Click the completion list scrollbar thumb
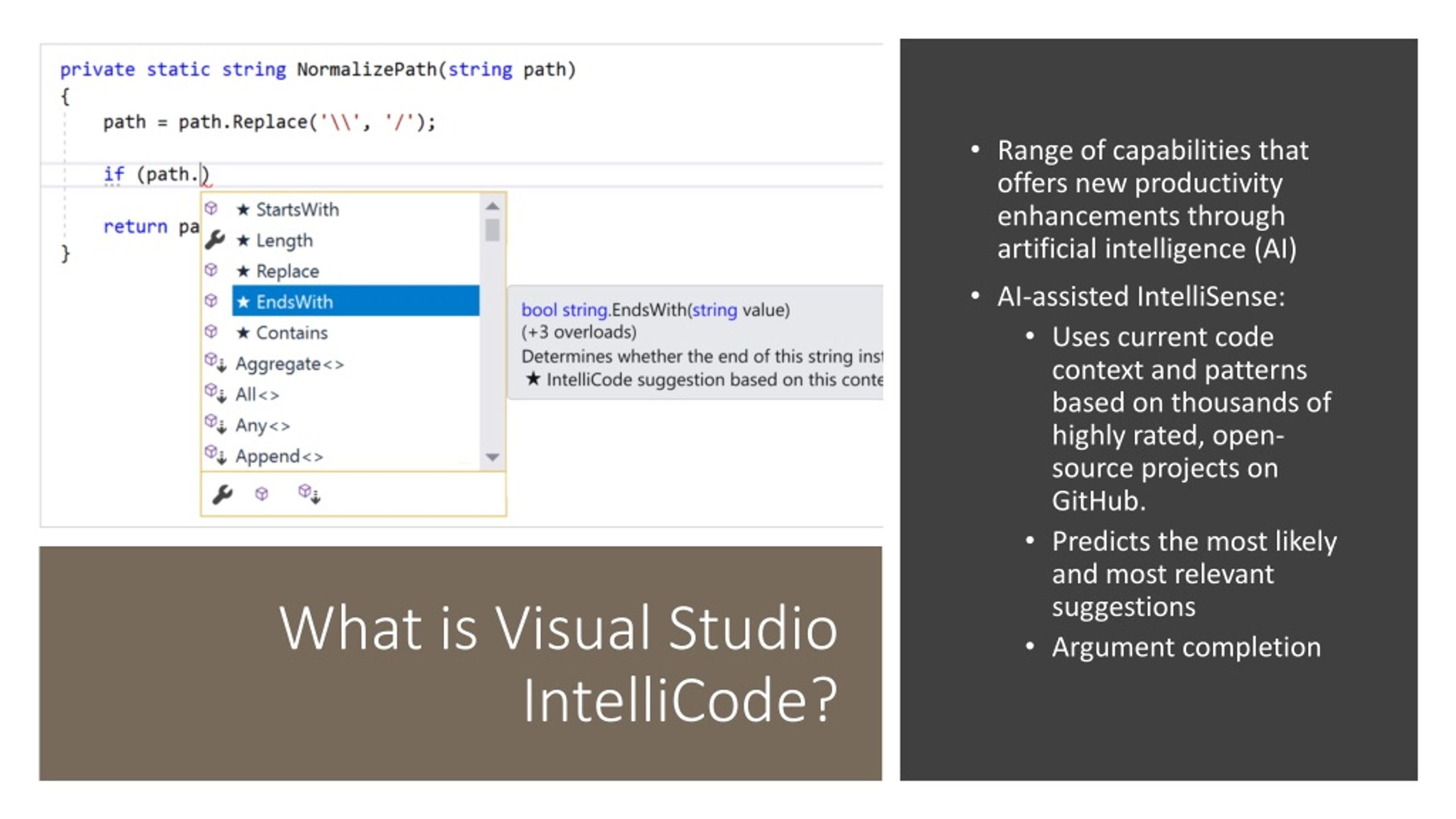Screen dimensions: 1456x819 [493, 230]
